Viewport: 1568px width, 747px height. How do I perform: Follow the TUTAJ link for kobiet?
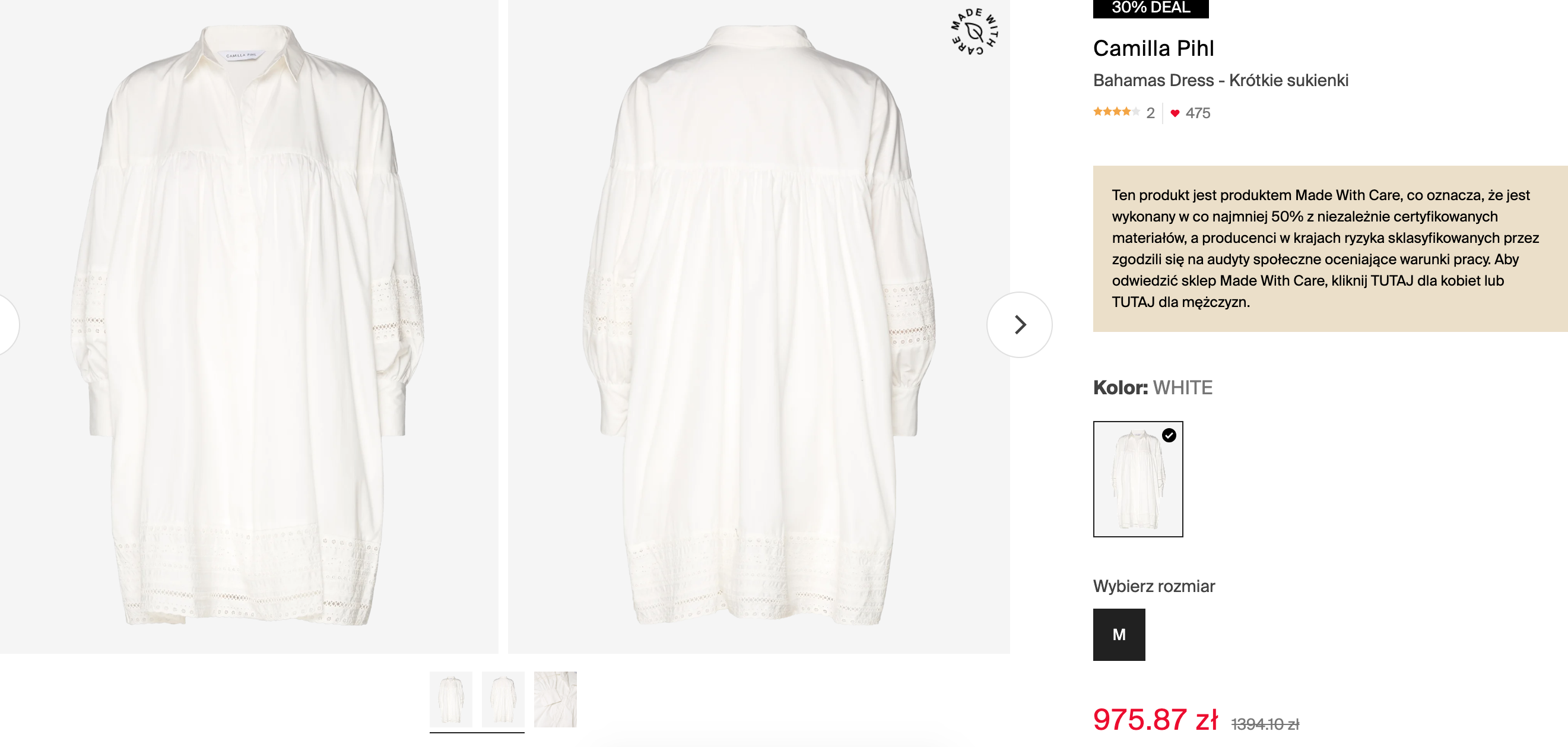pyautogui.click(x=1392, y=281)
